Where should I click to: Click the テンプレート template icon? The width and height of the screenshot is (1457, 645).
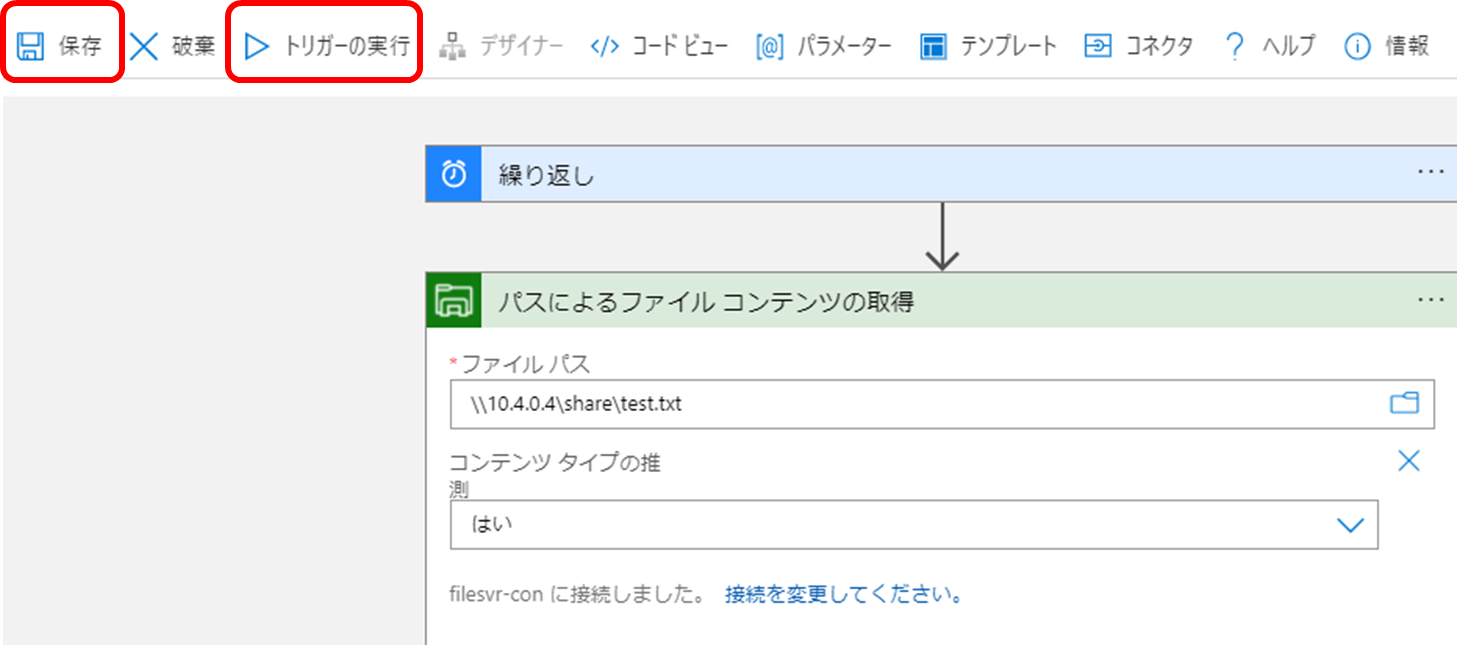(x=933, y=46)
